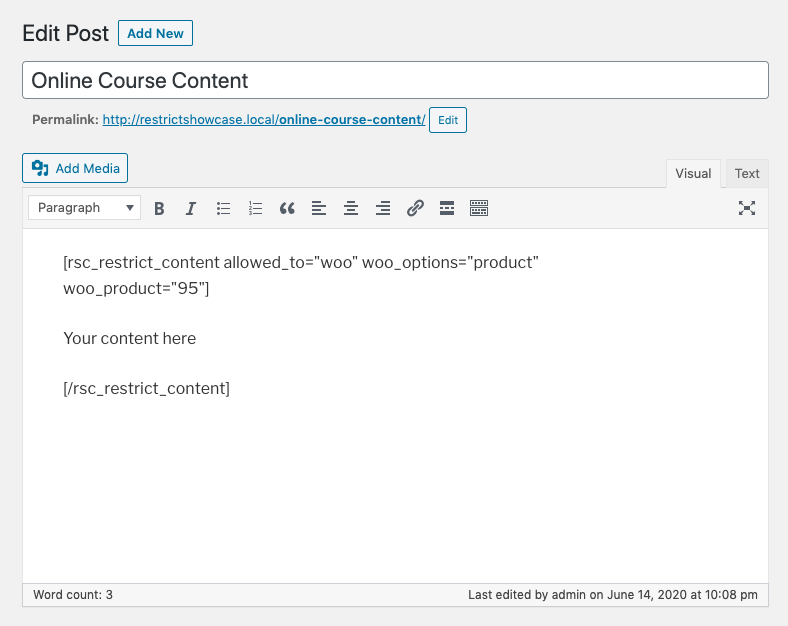
Task: Open the Add Media dialog
Action: tap(75, 168)
